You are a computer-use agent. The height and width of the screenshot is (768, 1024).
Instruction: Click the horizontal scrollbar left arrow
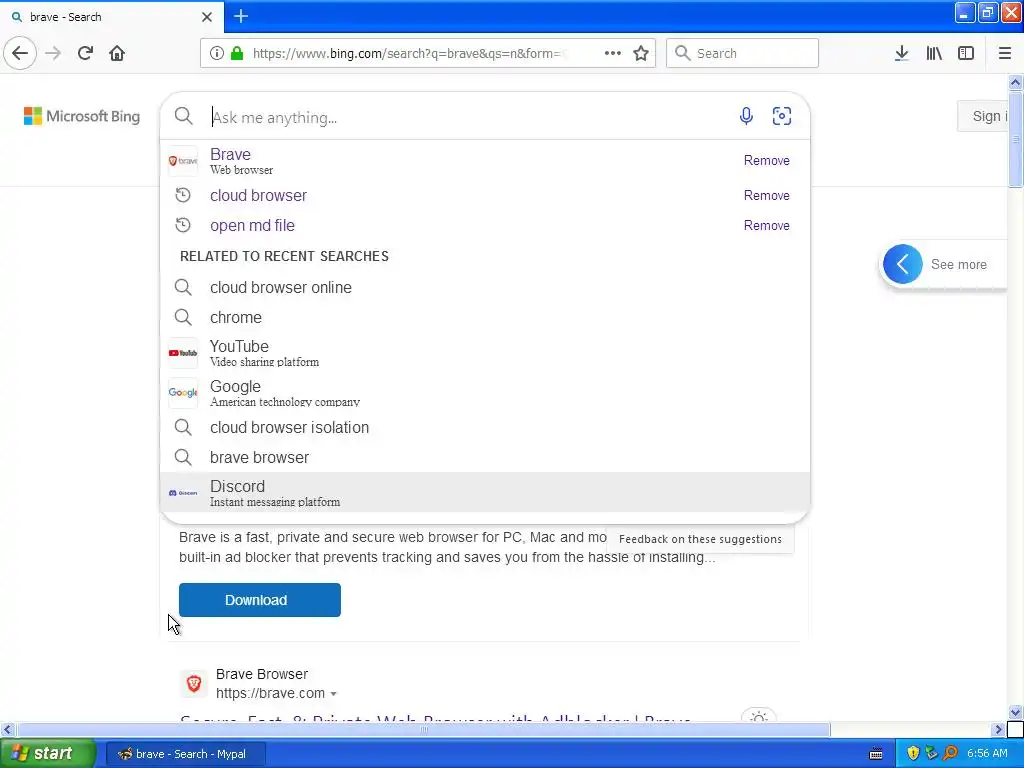click(7, 729)
